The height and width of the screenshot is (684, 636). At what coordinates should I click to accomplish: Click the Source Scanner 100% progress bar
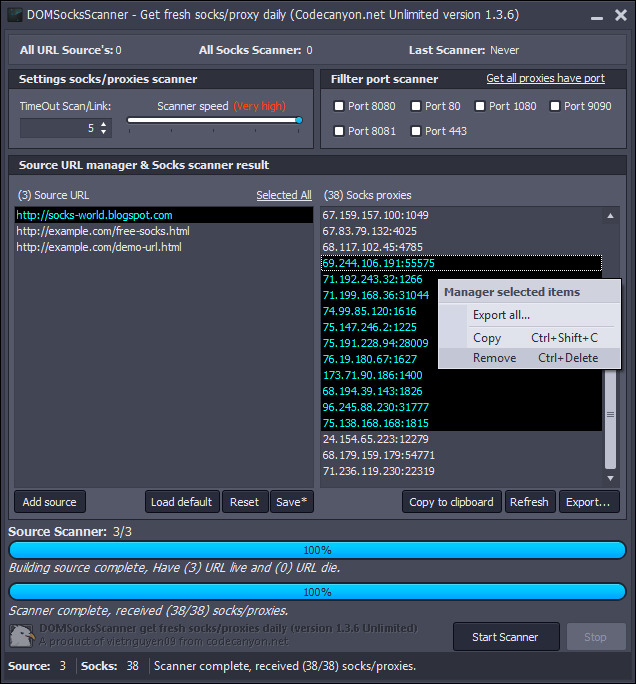click(x=318, y=550)
